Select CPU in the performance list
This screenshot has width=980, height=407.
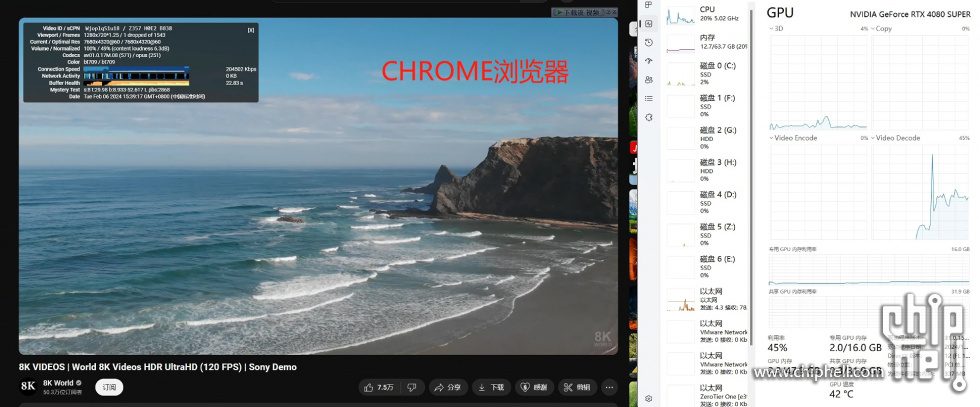coord(707,14)
